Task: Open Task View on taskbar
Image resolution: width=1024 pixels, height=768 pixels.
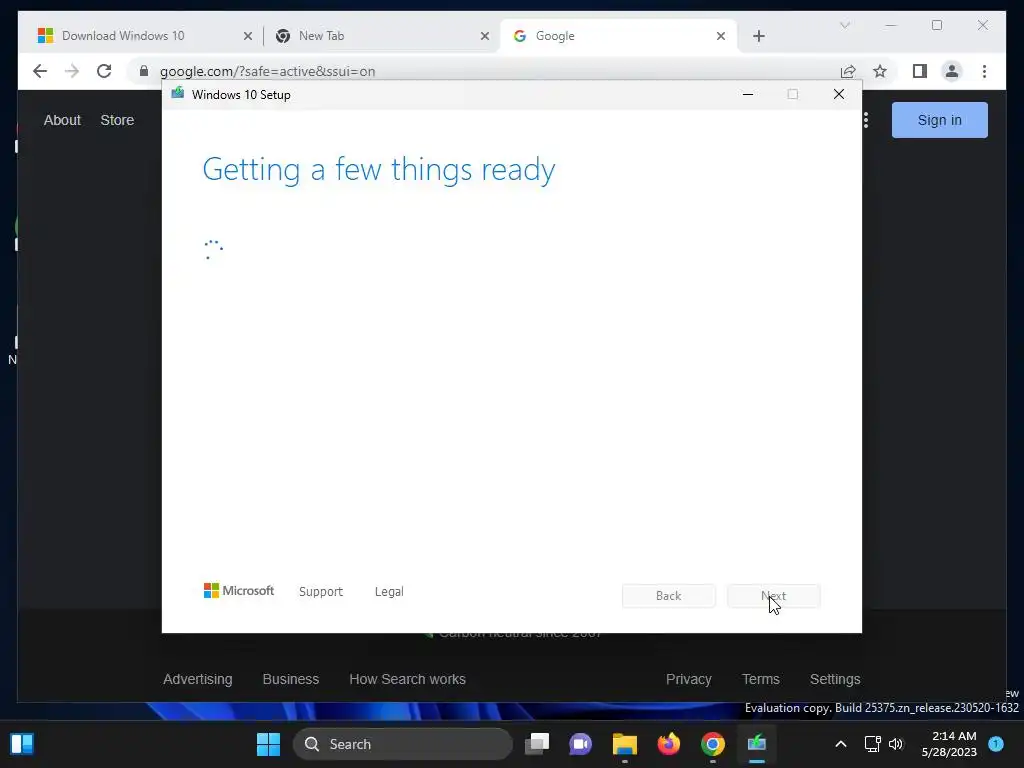Action: 537,744
